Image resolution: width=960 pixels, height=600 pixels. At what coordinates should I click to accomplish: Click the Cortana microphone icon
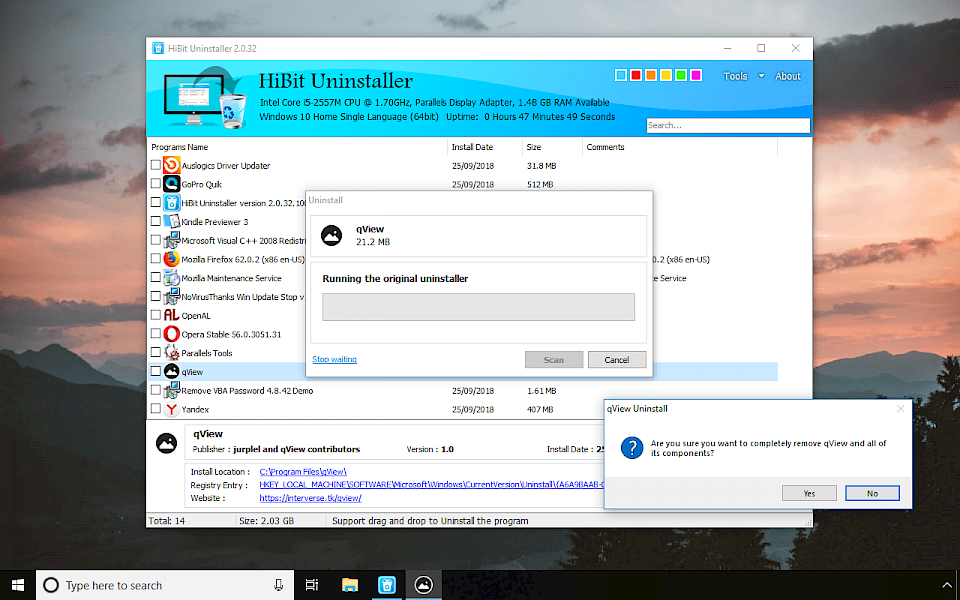279,585
